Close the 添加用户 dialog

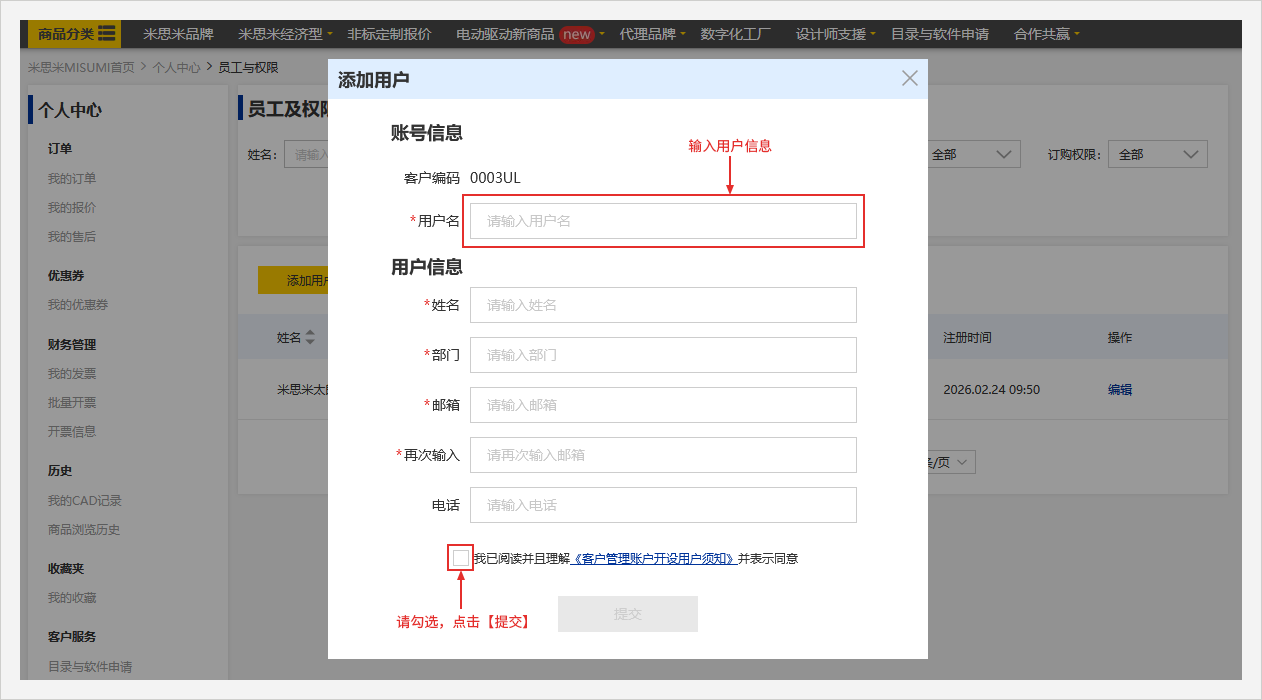[909, 78]
